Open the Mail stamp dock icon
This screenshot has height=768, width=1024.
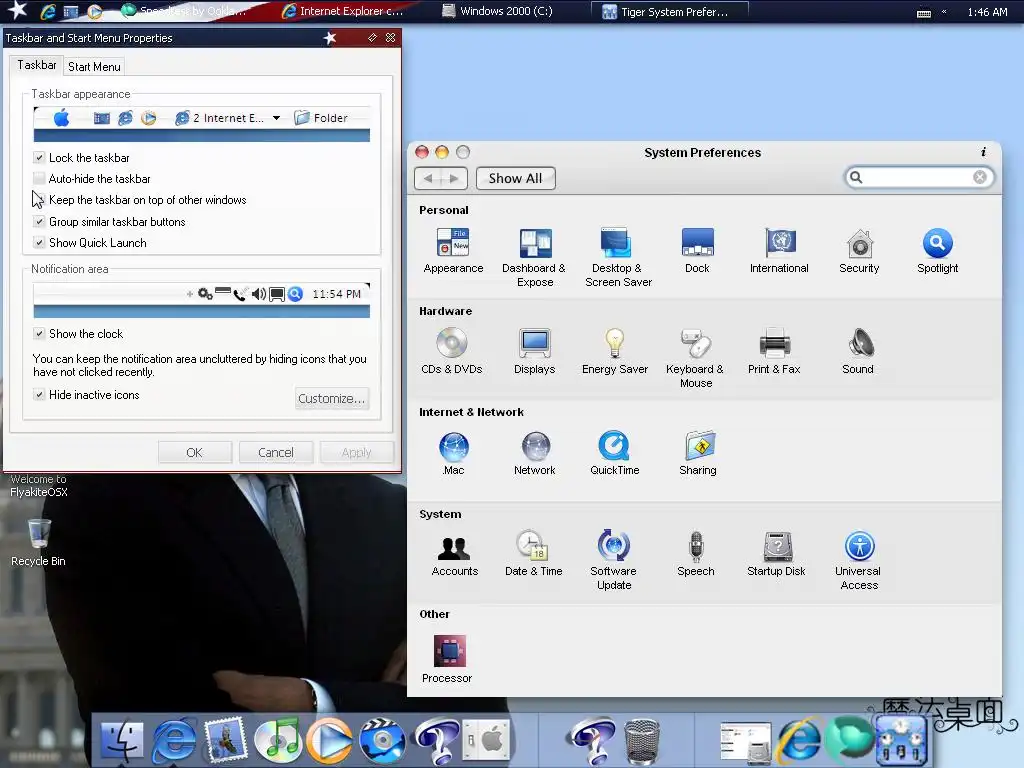[226, 739]
